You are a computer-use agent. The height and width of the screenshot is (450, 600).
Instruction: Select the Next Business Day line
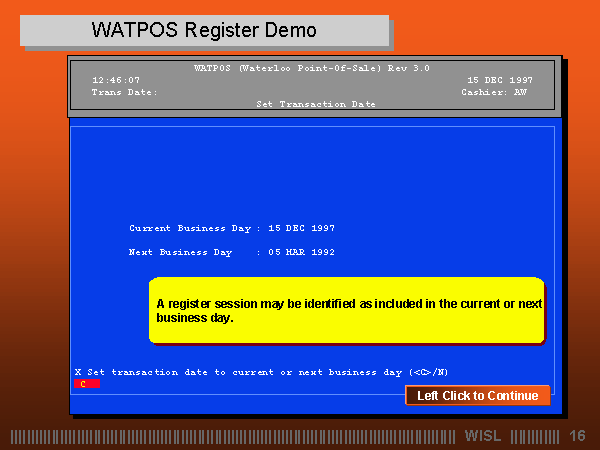point(232,252)
